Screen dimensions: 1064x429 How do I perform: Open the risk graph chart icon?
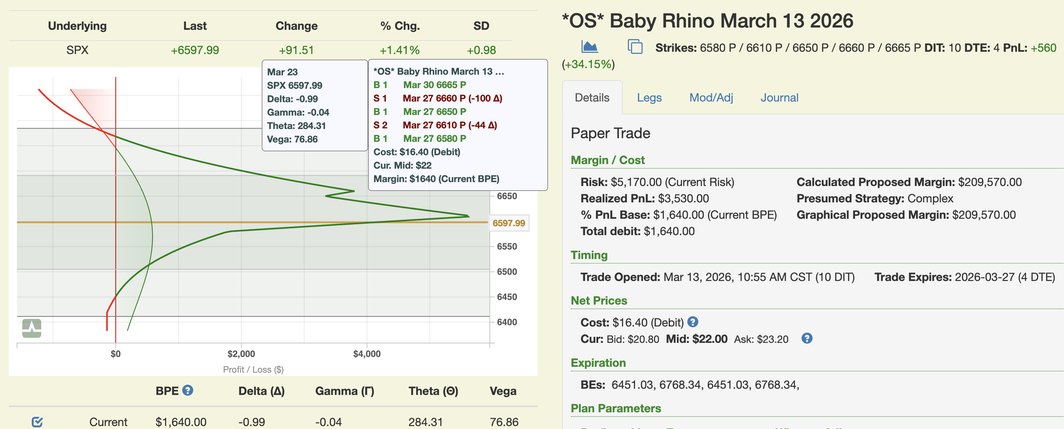[x=589, y=47]
